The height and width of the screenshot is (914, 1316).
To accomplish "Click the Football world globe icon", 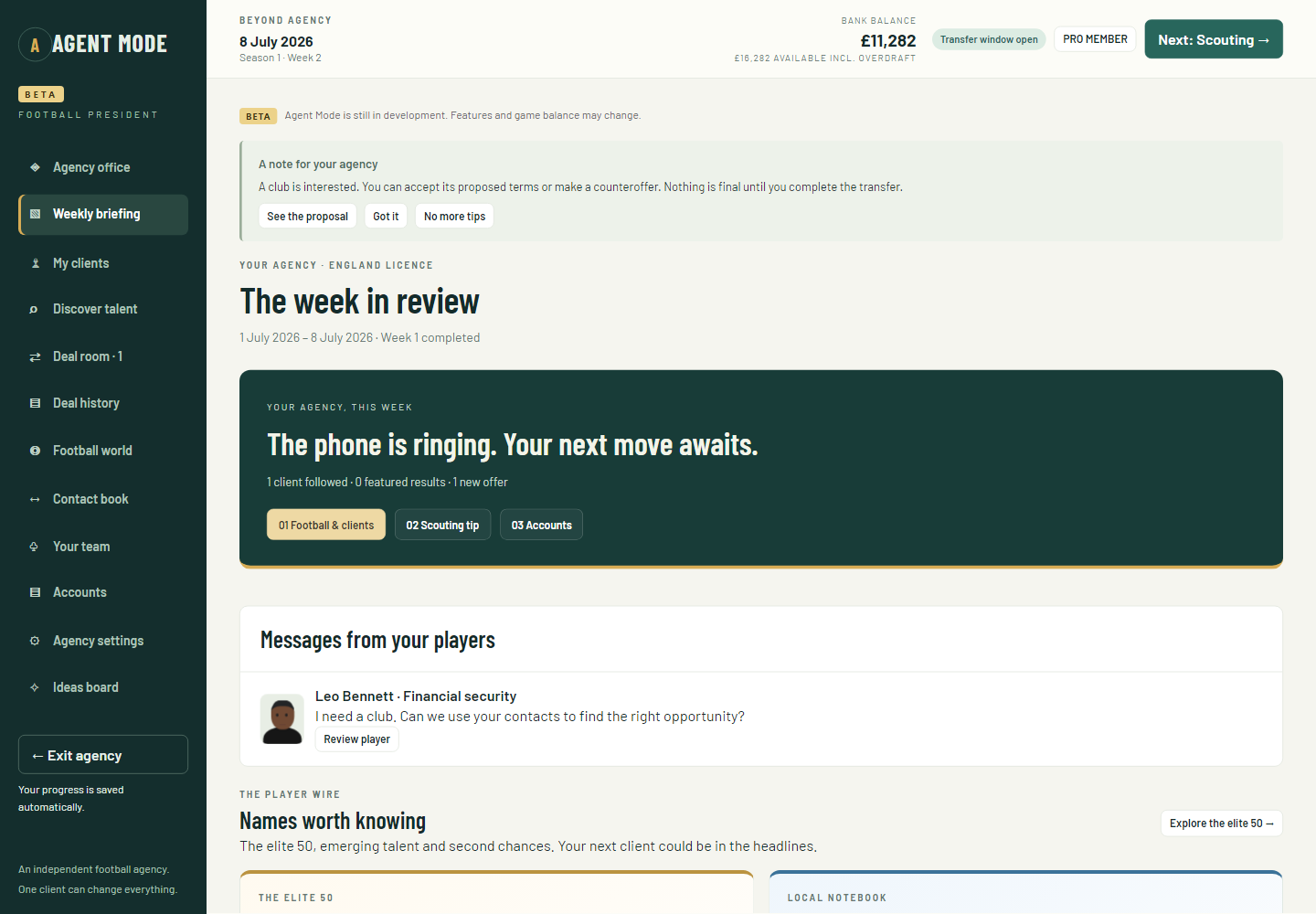I will coord(35,451).
